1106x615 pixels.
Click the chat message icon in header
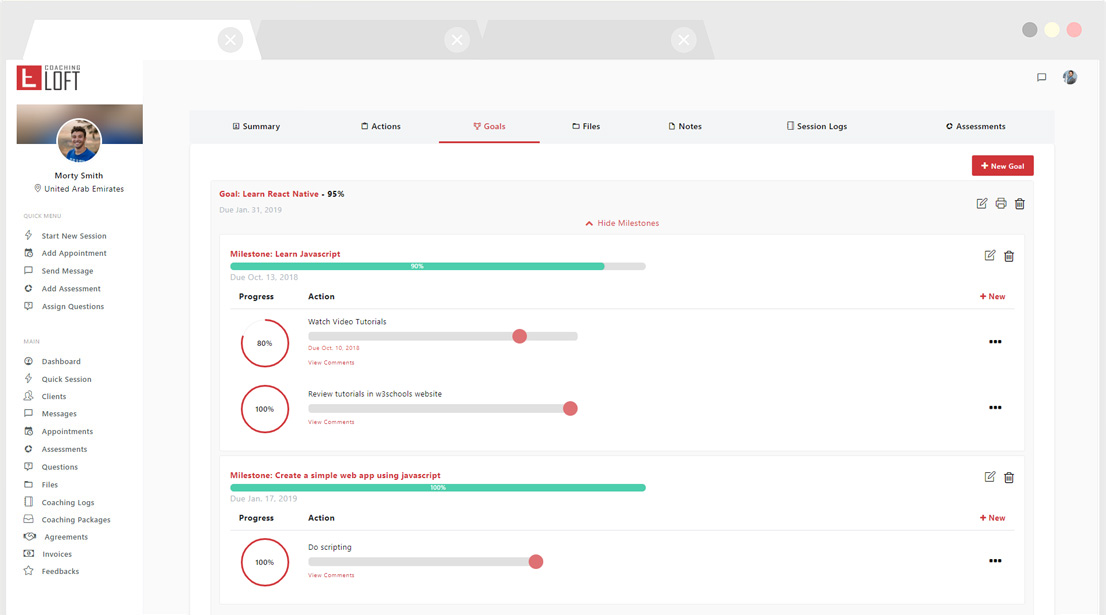tap(1041, 78)
